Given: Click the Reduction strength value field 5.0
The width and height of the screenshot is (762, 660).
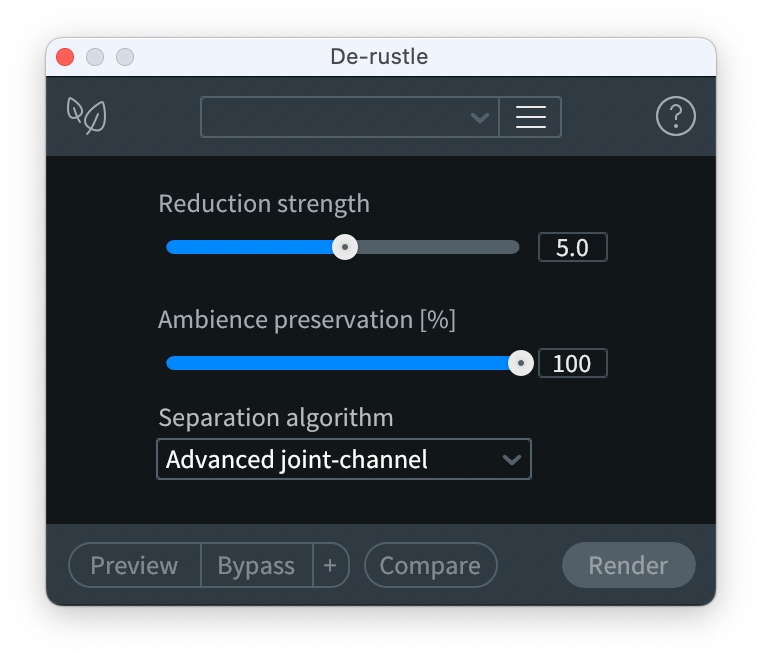Looking at the screenshot, I should tap(572, 247).
